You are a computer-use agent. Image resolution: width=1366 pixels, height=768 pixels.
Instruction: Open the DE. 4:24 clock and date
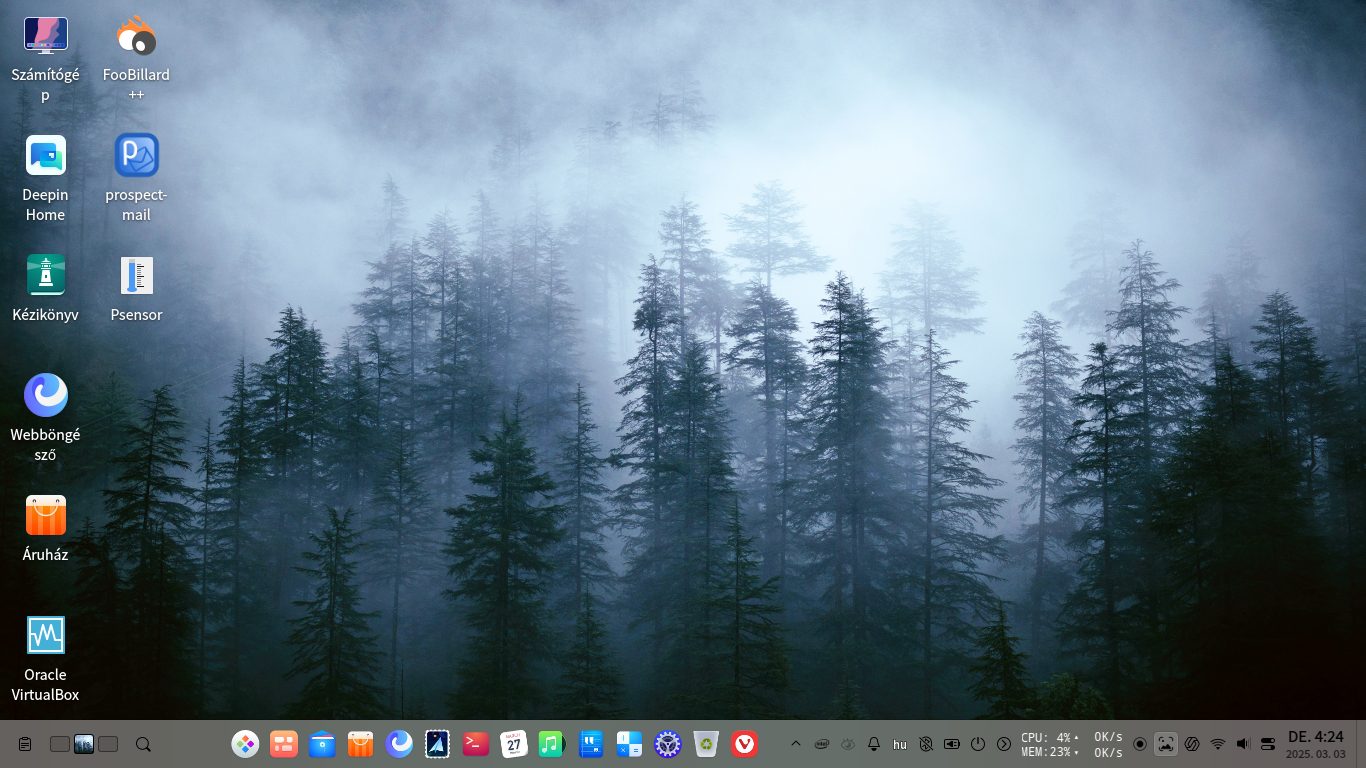tap(1316, 744)
